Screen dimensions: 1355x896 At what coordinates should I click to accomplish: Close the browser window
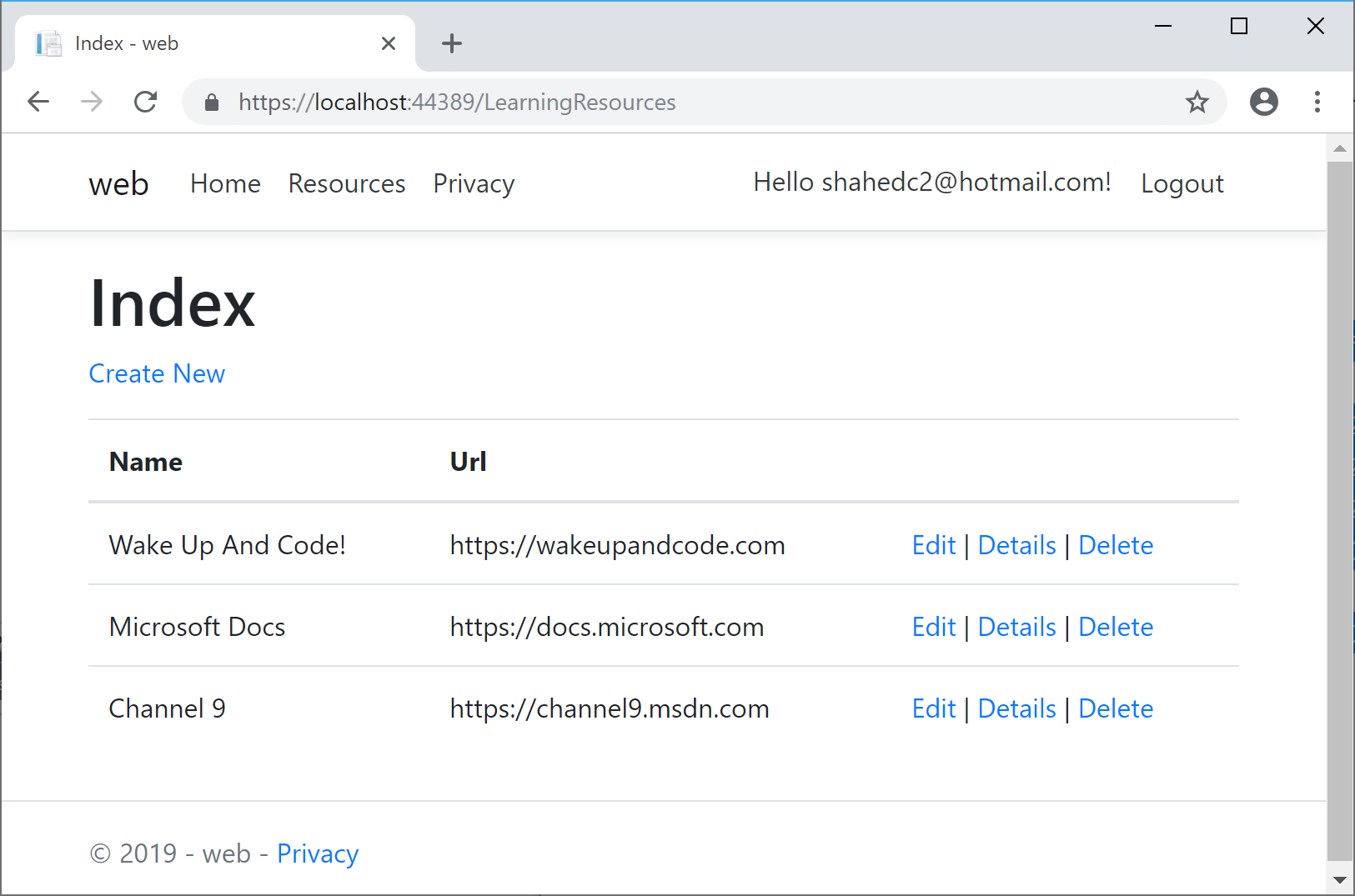coord(1316,26)
